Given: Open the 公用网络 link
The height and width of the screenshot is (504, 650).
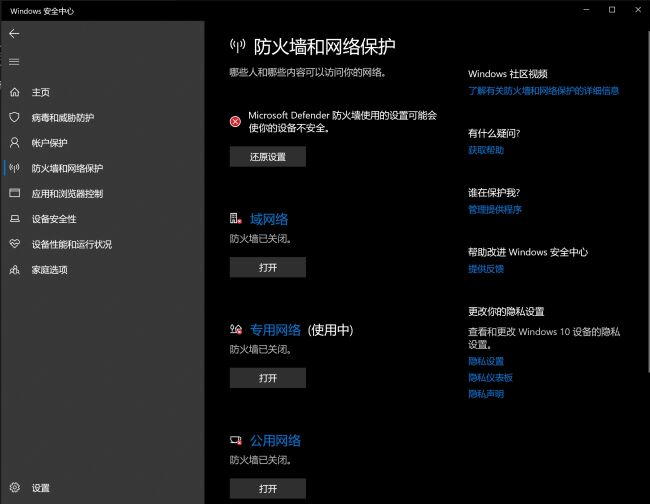Looking at the screenshot, I should [x=275, y=441].
